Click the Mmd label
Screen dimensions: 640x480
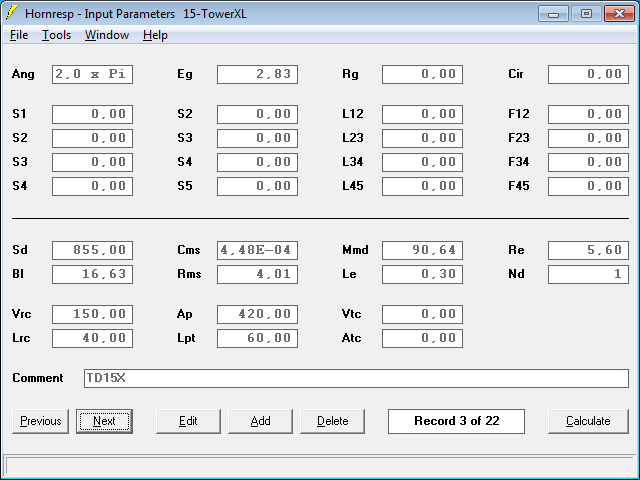coord(355,250)
